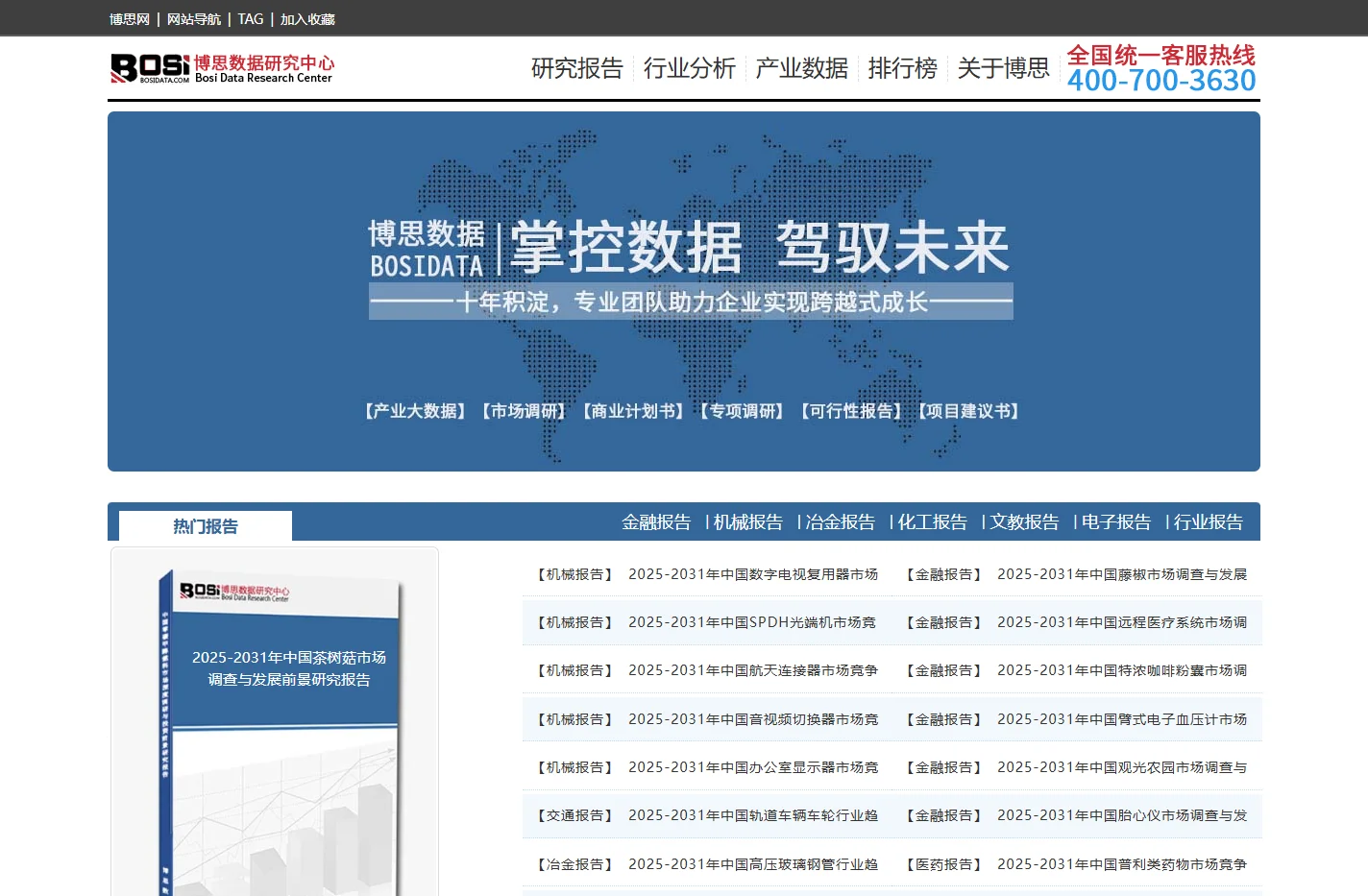
Task: Open the 观光农园市场 report
Action: [1122, 767]
